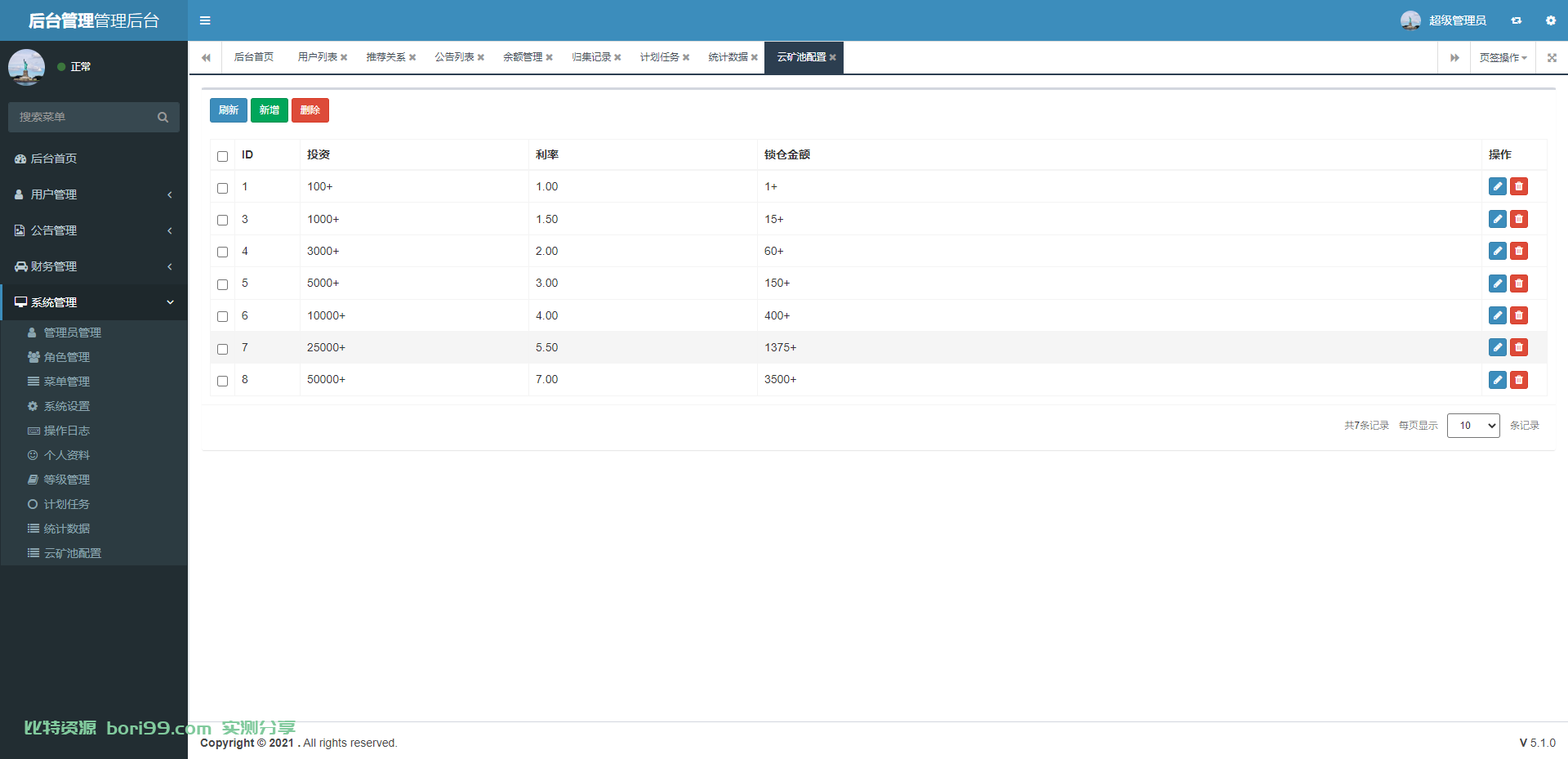Image resolution: width=1568 pixels, height=759 pixels.
Task: Check the box for ID 5 row
Action: [222, 284]
